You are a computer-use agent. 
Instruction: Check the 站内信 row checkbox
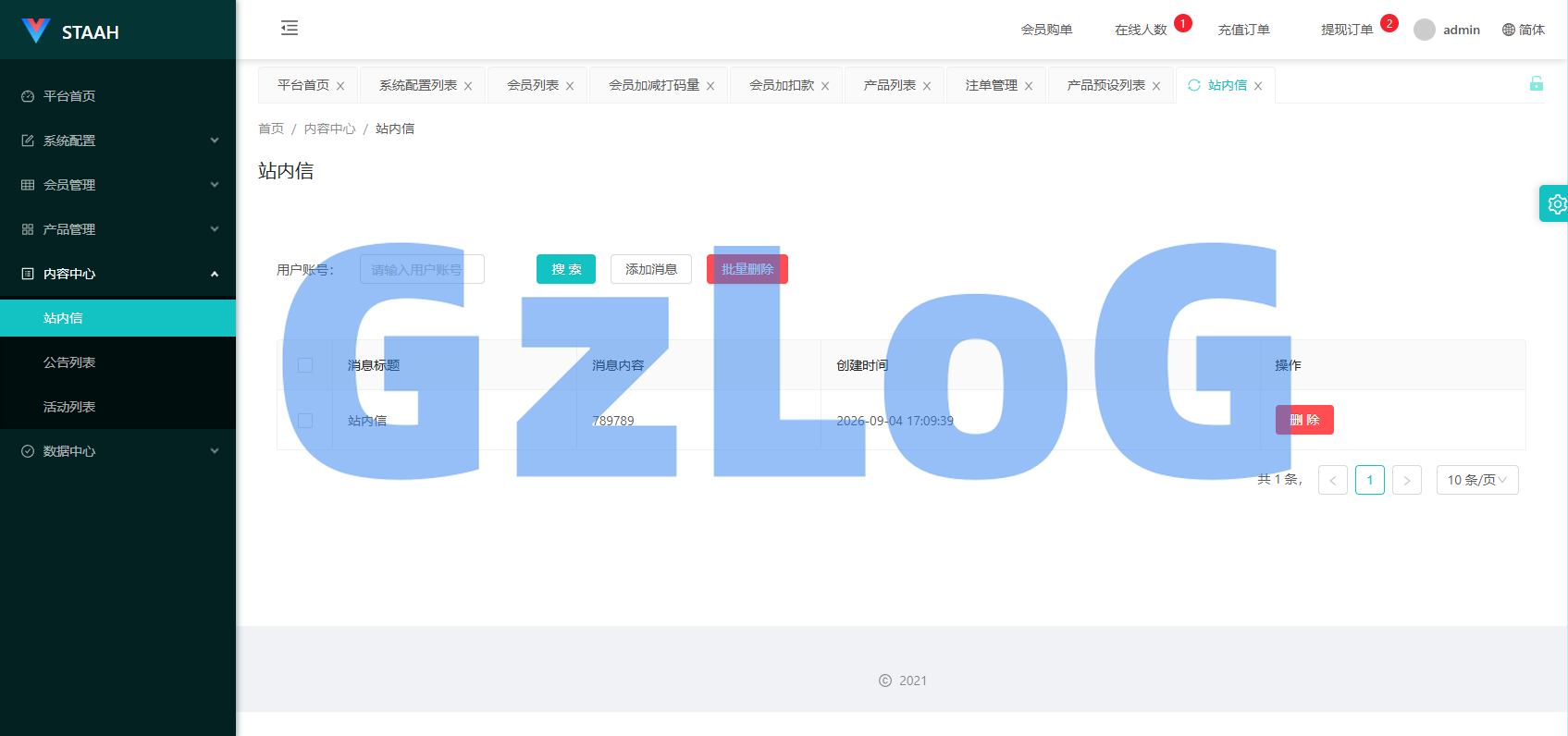pyautogui.click(x=305, y=421)
